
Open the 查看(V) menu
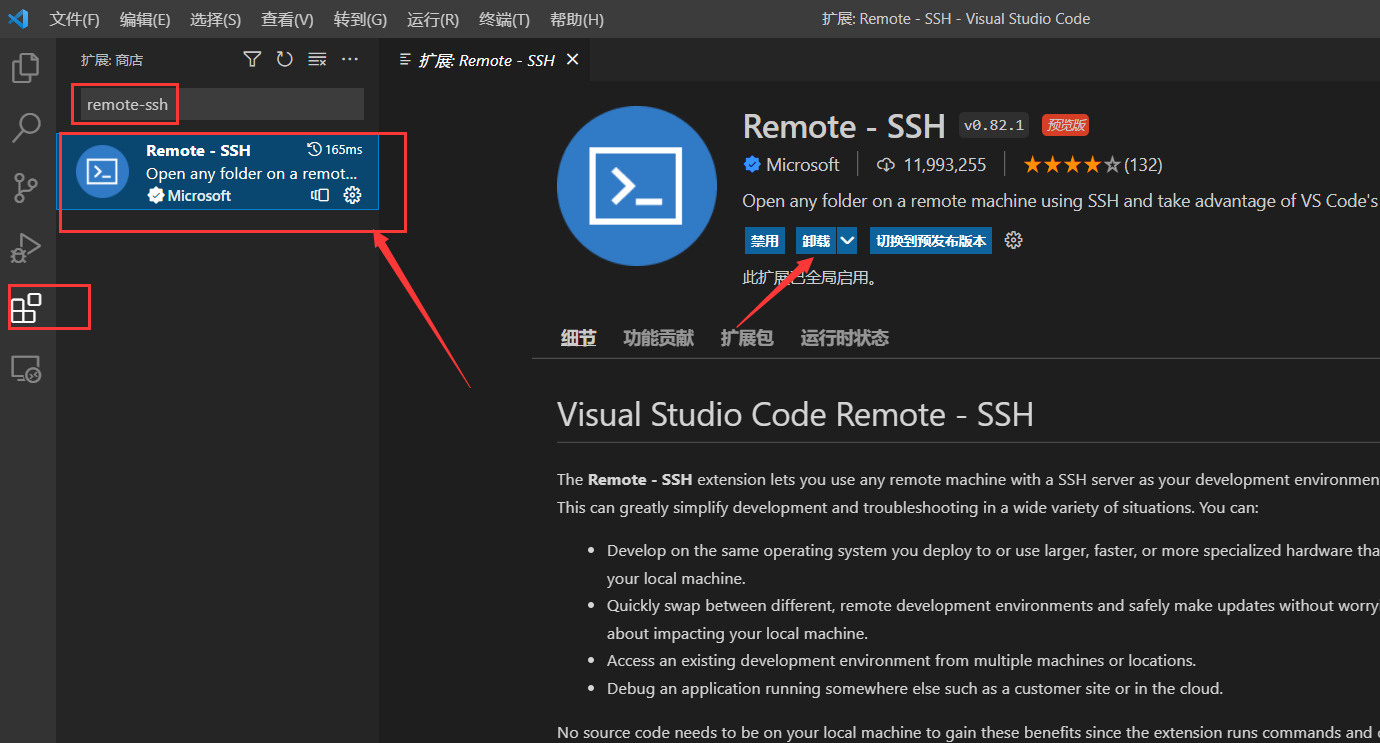point(287,19)
